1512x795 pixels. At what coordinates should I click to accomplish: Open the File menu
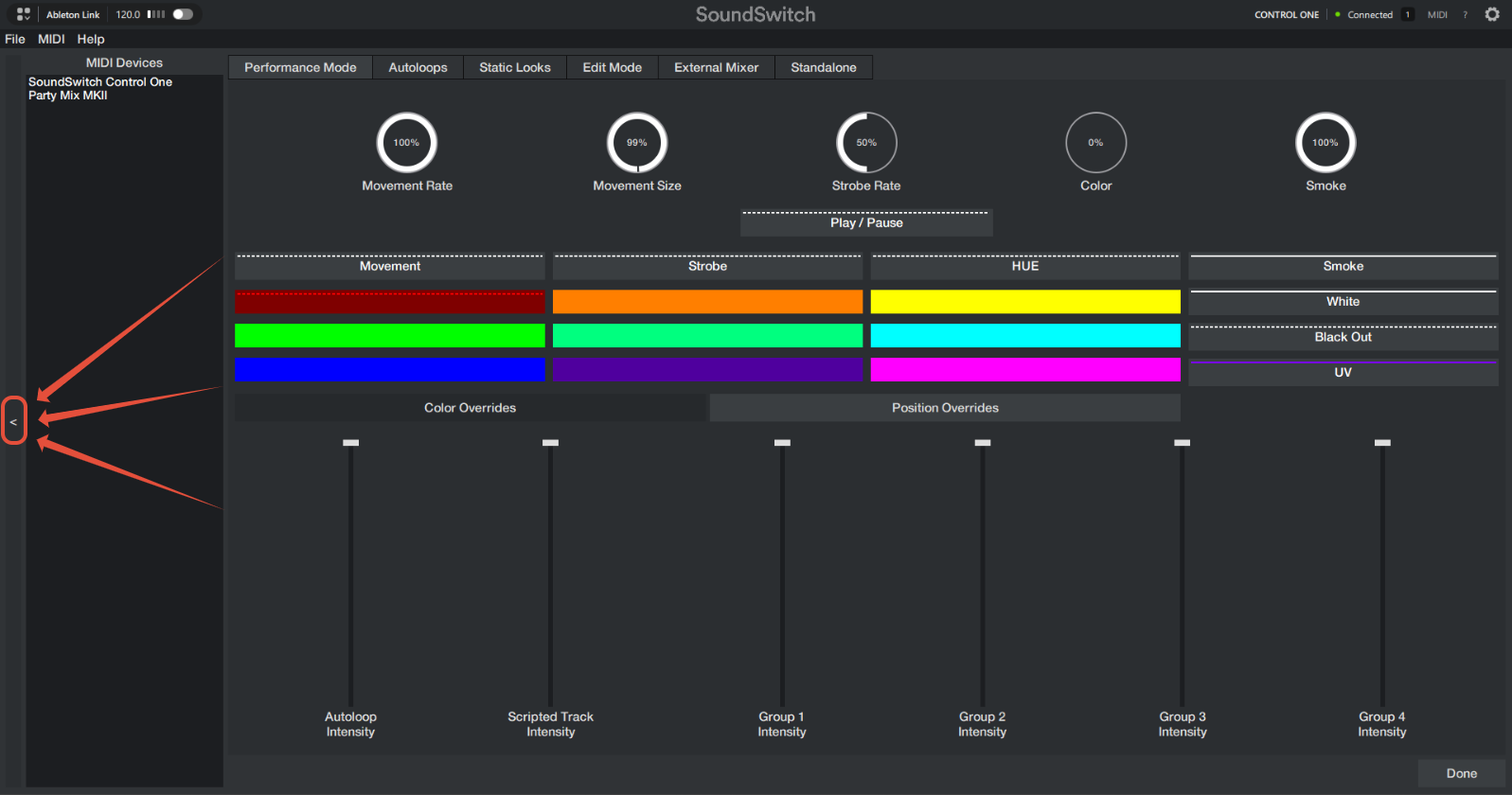pyautogui.click(x=15, y=39)
